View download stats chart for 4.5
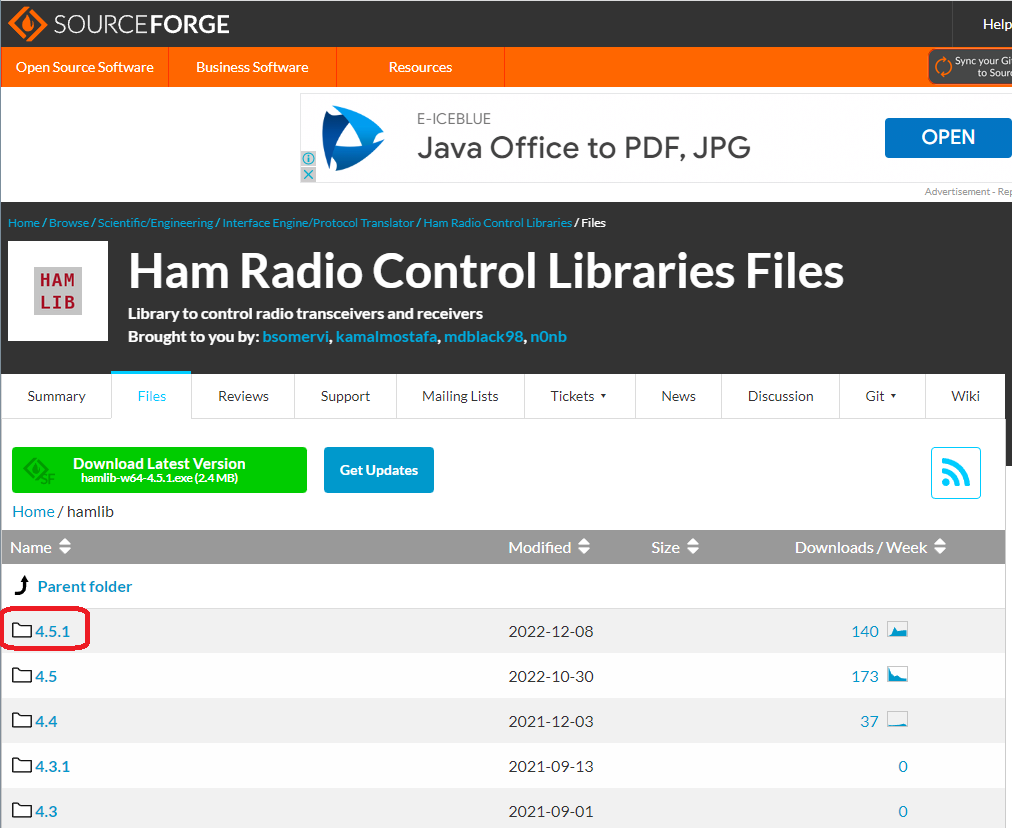This screenshot has height=828, width=1012. tap(897, 675)
